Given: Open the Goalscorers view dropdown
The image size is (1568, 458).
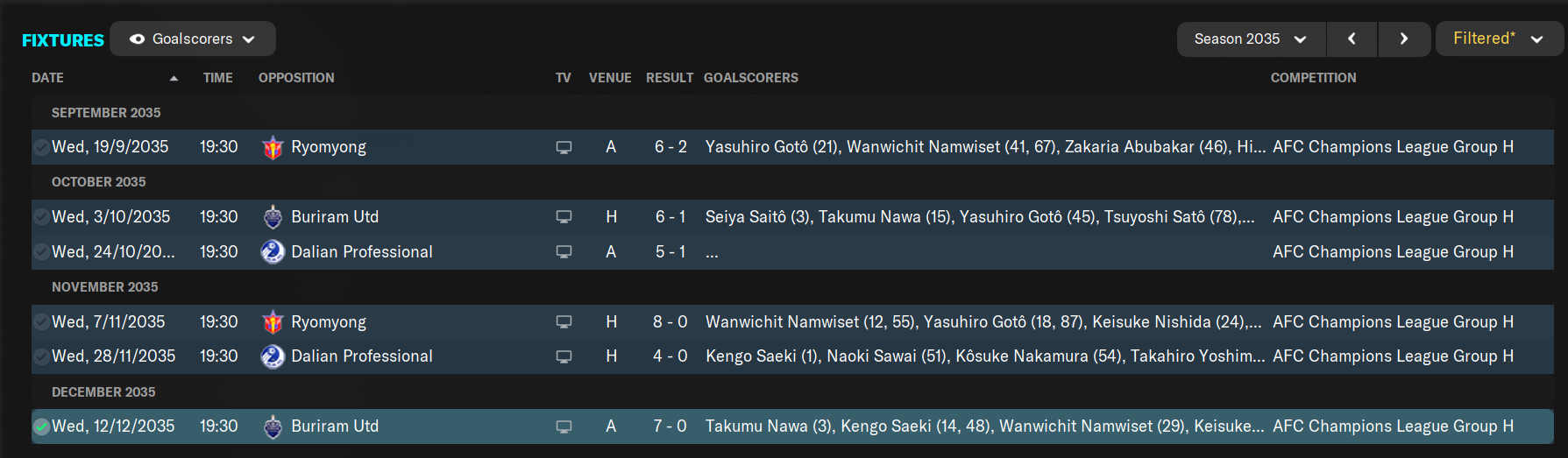Looking at the screenshot, I should click(193, 39).
